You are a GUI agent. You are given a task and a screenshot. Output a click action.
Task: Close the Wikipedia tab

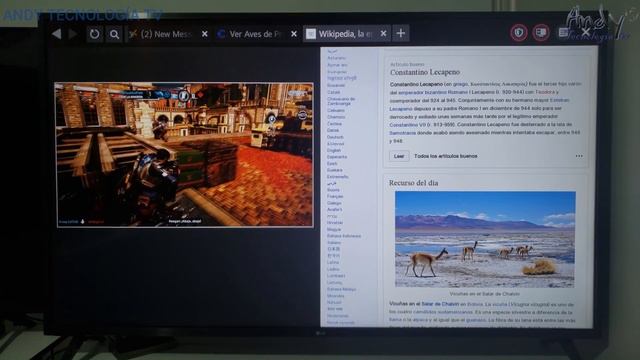point(383,34)
